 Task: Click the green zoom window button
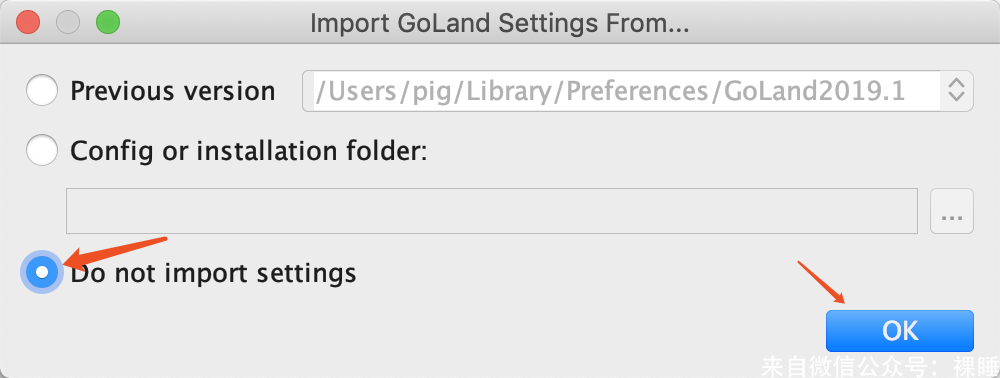point(108,23)
